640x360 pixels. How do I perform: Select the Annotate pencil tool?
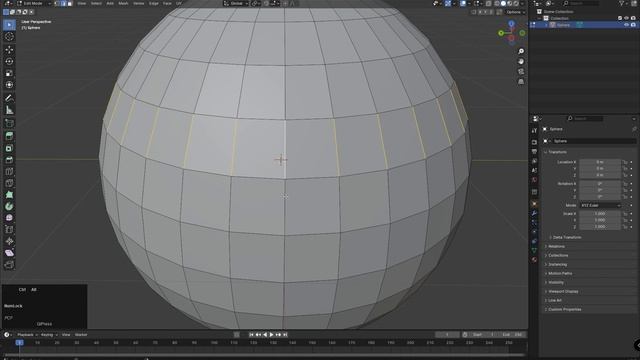[x=9, y=98]
